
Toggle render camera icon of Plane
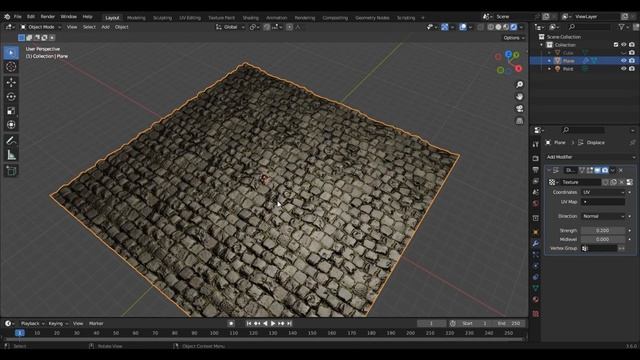pyautogui.click(x=632, y=61)
